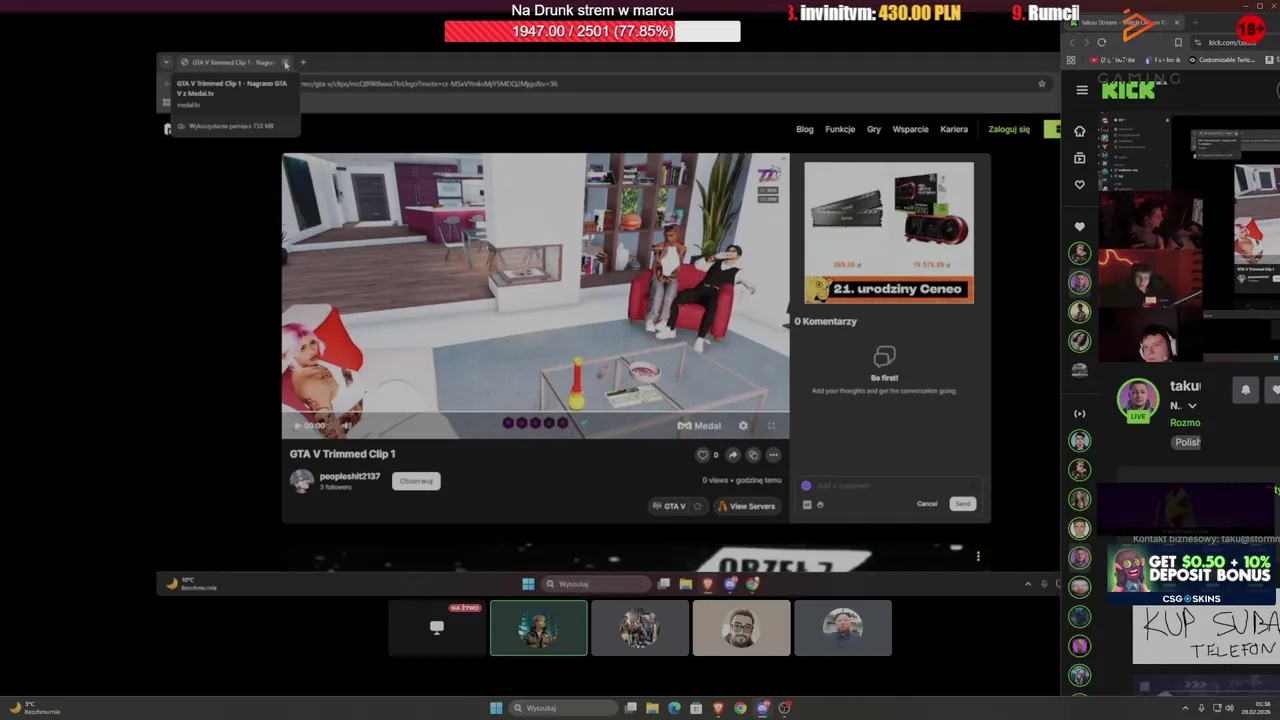
Task: Open the Gry menu item
Action: click(x=874, y=129)
